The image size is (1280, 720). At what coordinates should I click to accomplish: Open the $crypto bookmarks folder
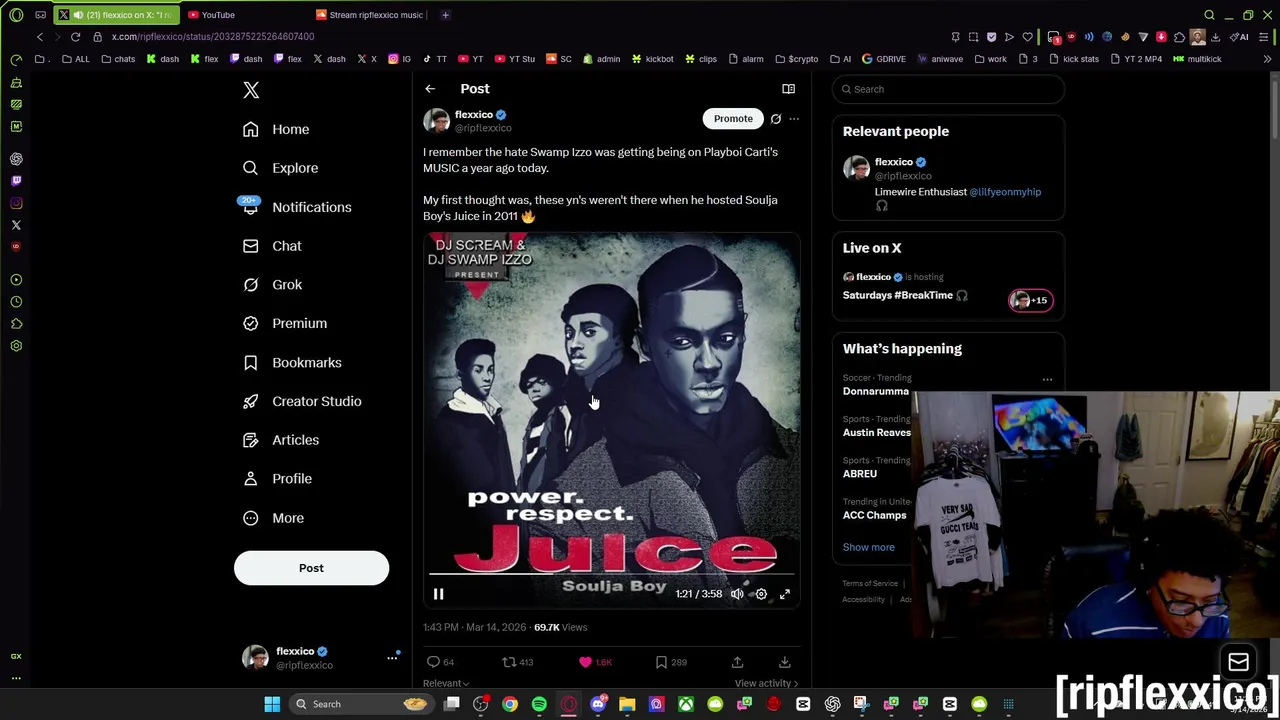[796, 59]
